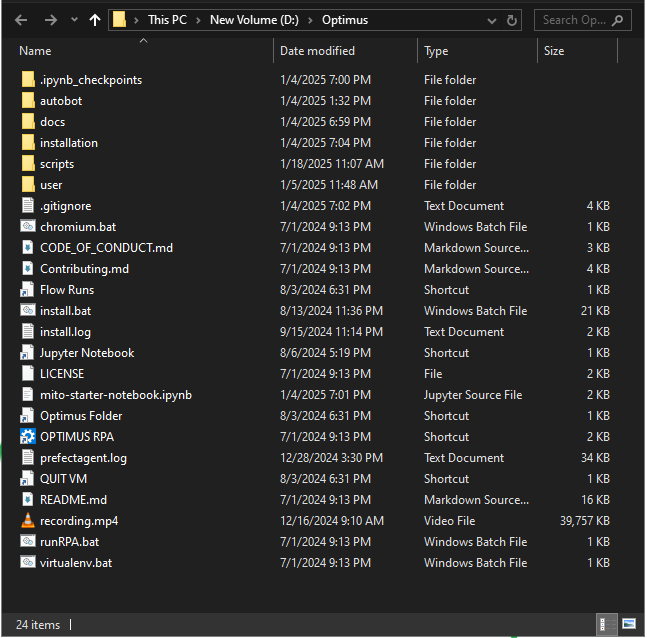
Task: Click 39,757 KB size value
Action: (585, 521)
